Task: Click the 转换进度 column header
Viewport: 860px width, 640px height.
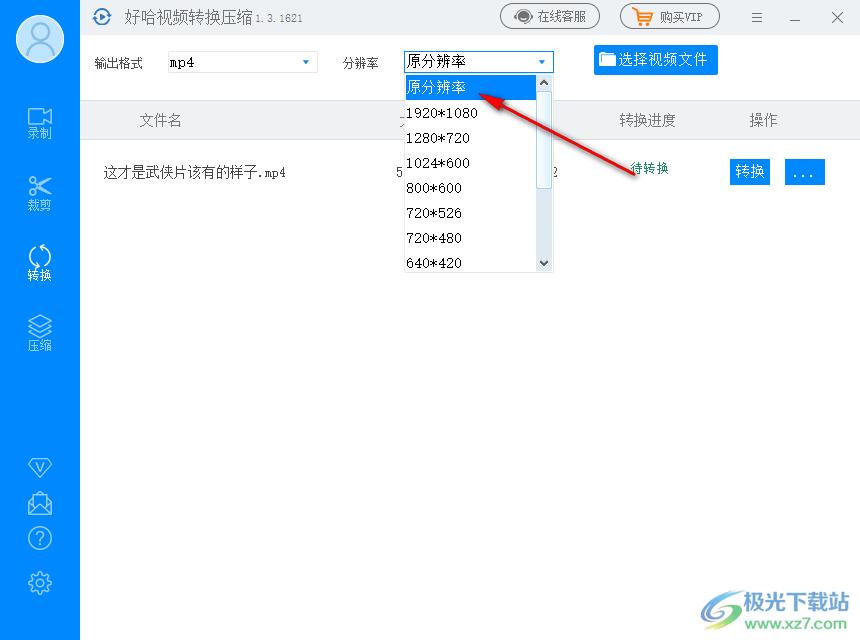Action: point(647,120)
